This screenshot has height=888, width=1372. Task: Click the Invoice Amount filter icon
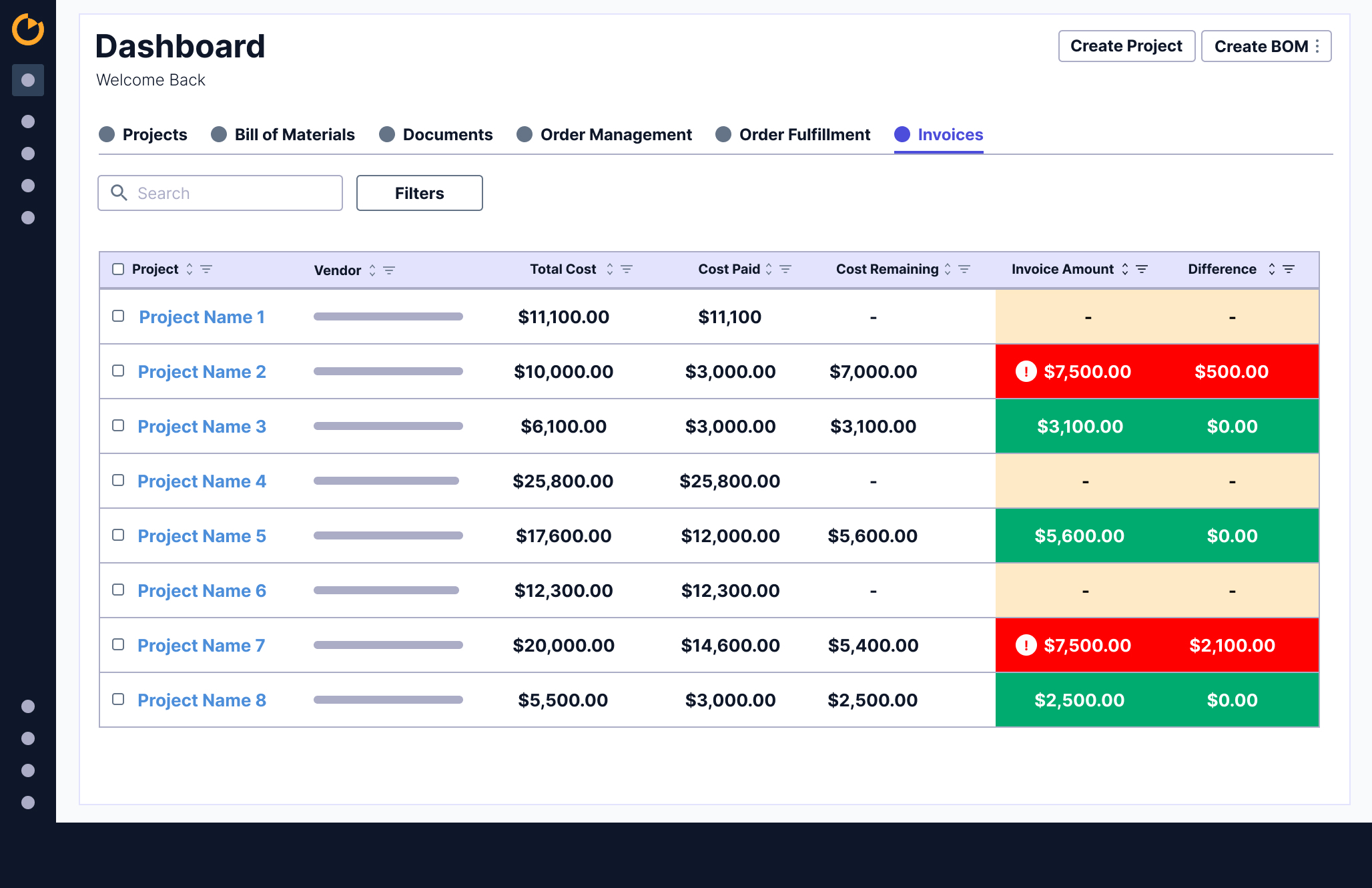pyautogui.click(x=1142, y=269)
